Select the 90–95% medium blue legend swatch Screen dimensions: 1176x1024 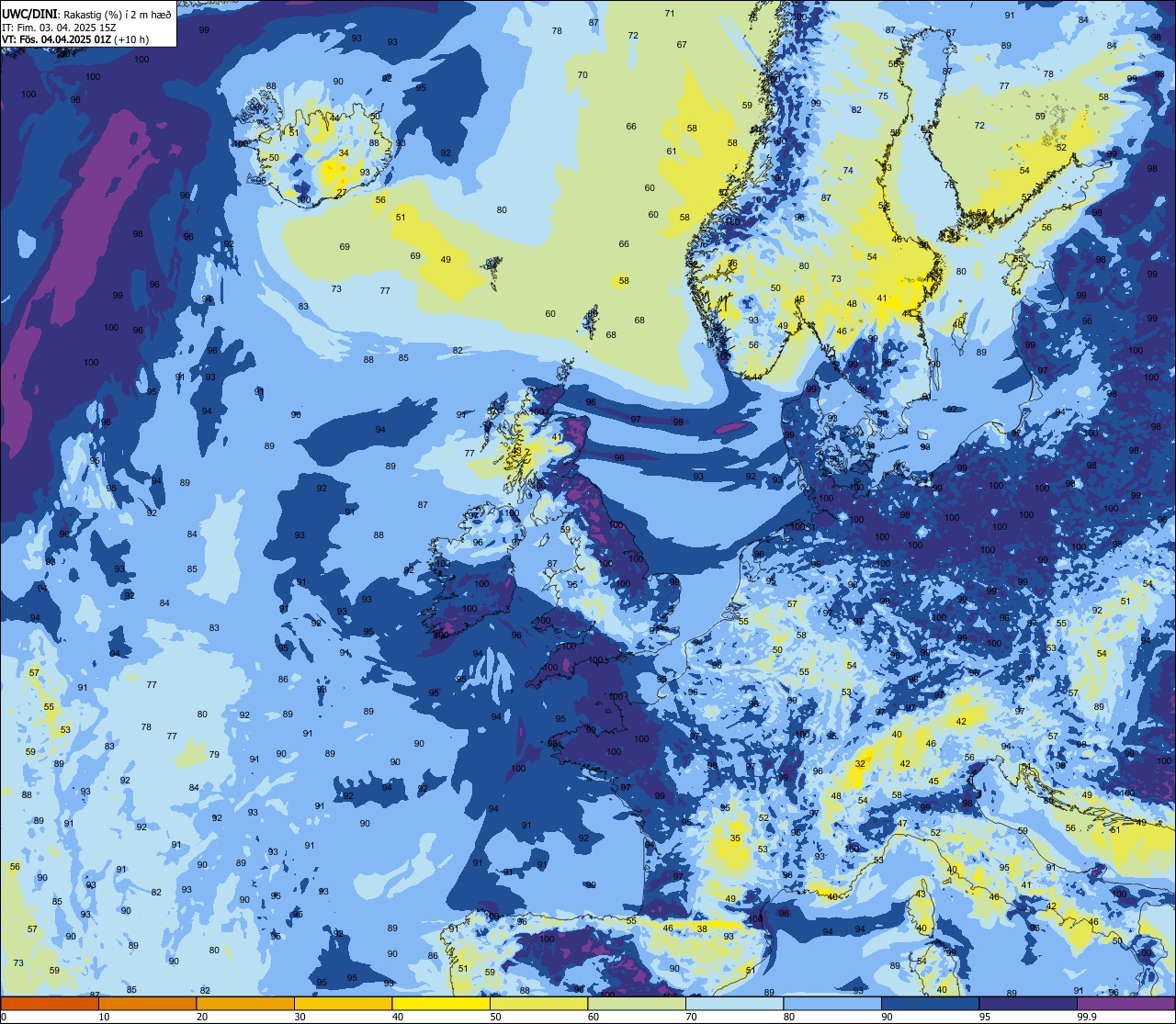(x=930, y=1003)
